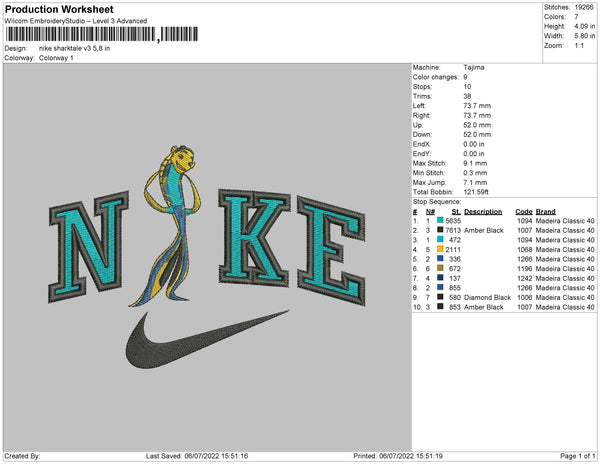Select the Max Jump value 7.1 mm
Screen dimensions: 600x464
pyautogui.click(x=475, y=182)
